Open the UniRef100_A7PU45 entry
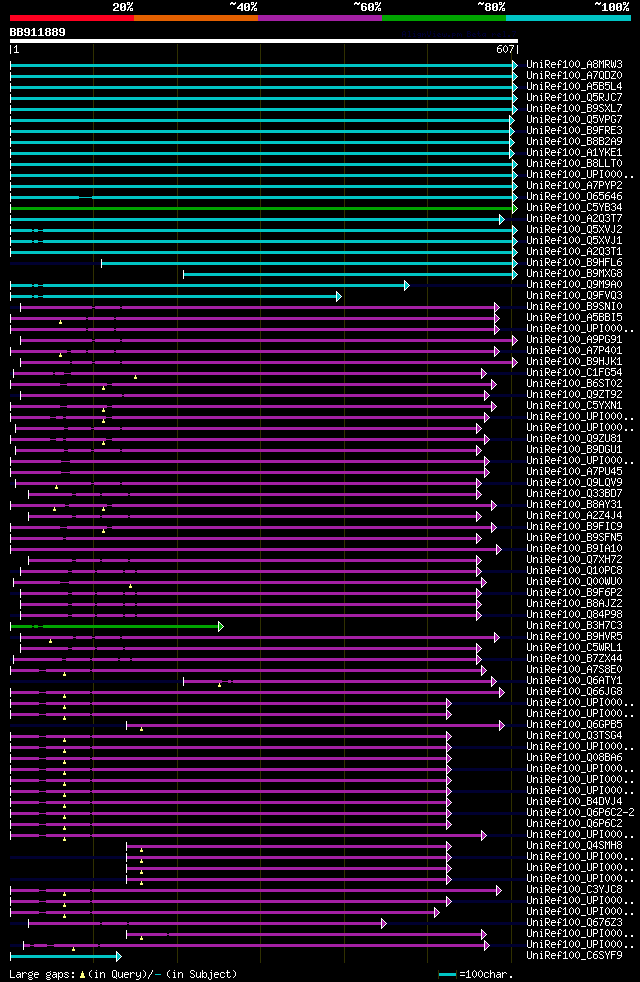 (574, 472)
